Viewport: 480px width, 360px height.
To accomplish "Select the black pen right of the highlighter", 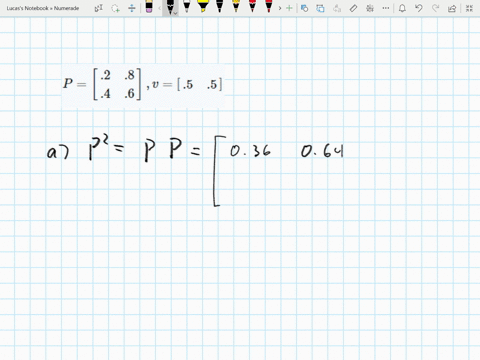I will [219, 7].
